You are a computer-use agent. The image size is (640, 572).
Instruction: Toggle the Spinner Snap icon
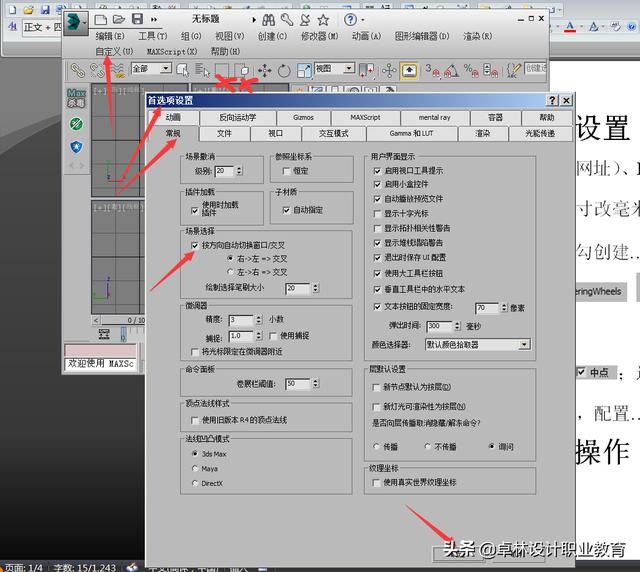pyautogui.click(x=490, y=71)
